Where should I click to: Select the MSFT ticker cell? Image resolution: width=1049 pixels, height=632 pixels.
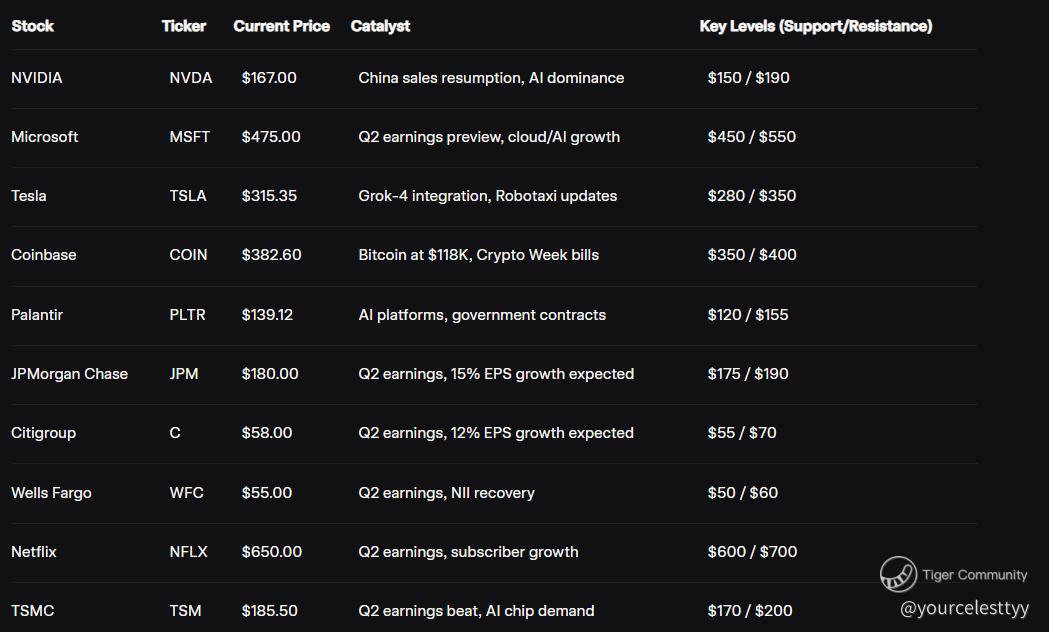click(x=190, y=137)
